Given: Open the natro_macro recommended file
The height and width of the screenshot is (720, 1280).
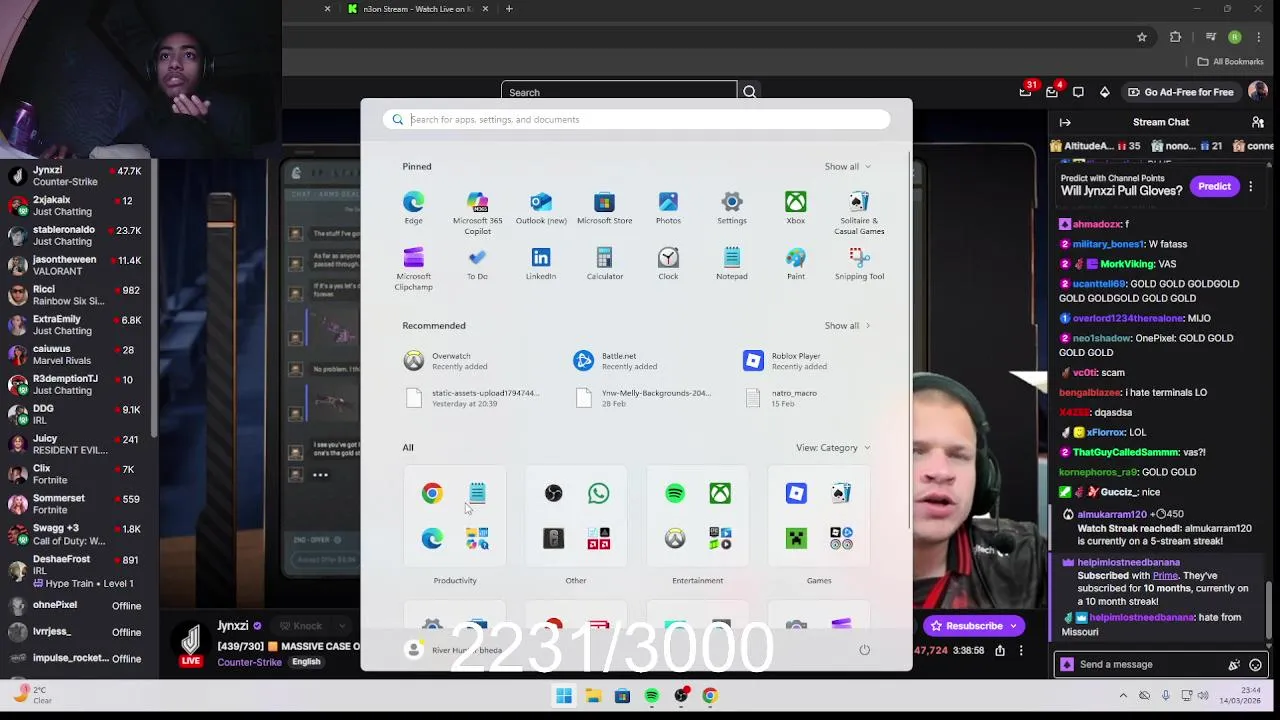Looking at the screenshot, I should coord(781,398).
